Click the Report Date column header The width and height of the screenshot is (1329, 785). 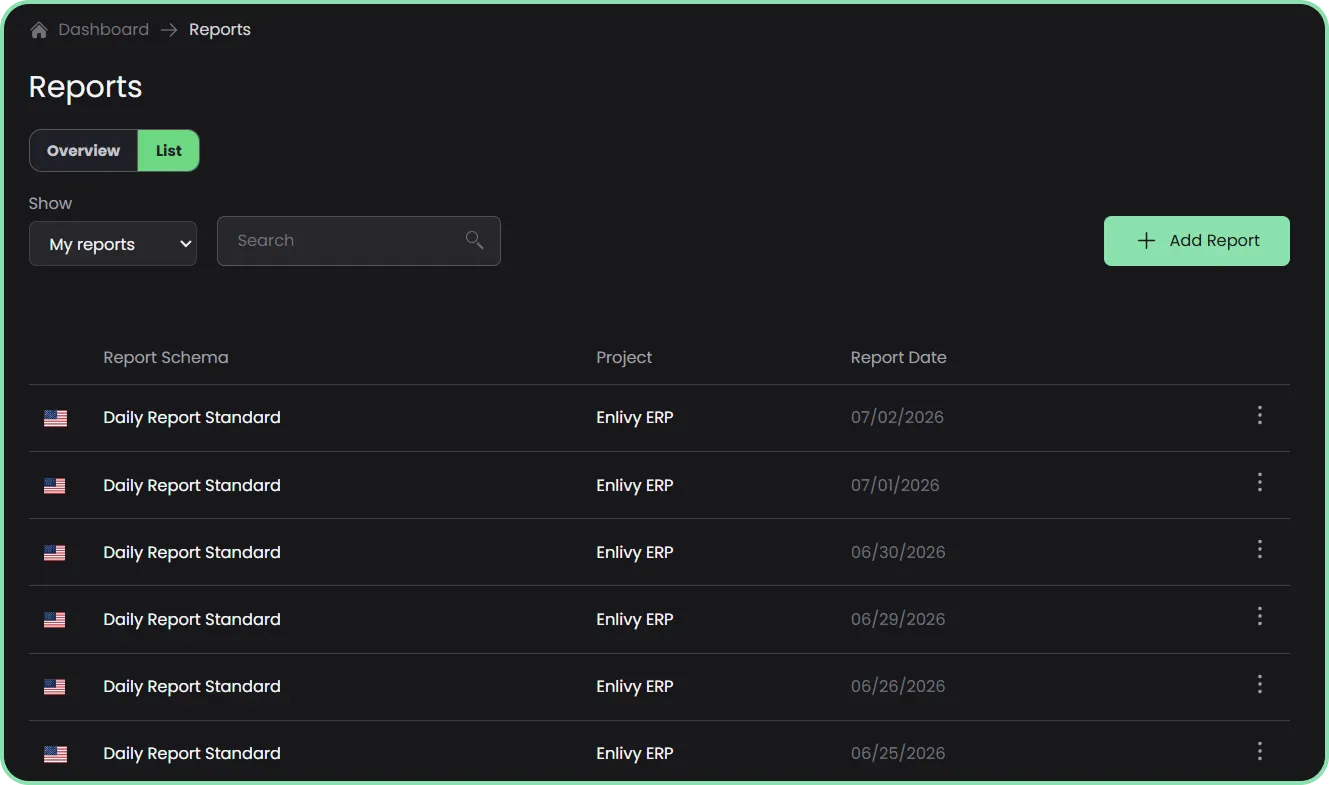pos(898,357)
